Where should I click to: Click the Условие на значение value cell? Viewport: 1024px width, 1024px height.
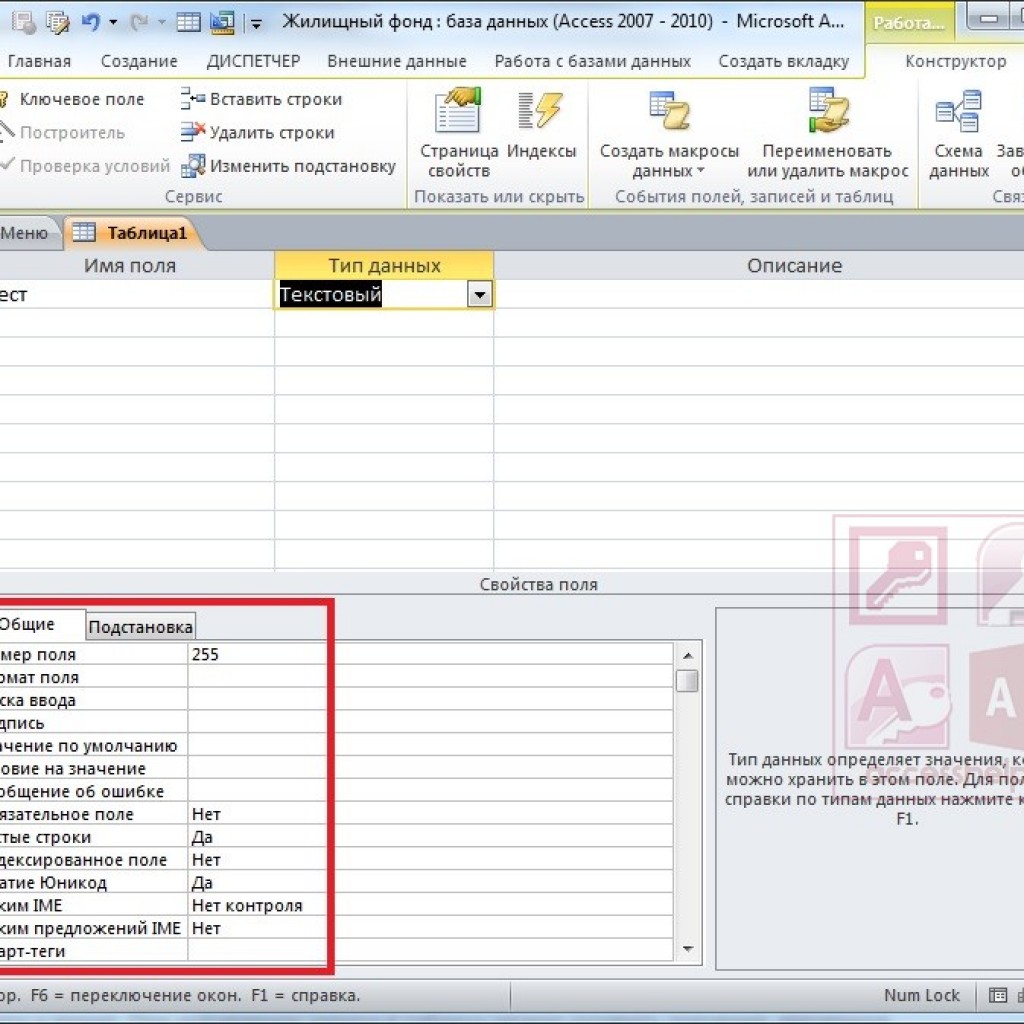tap(430, 769)
